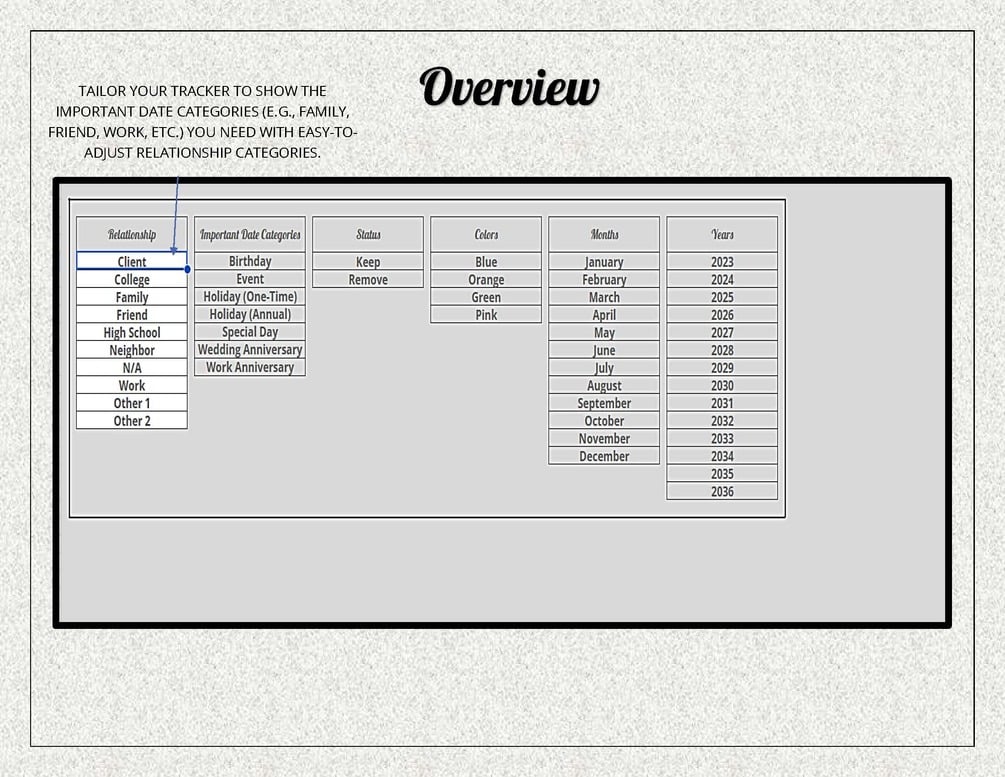This screenshot has width=1005, height=777.
Task: Select the Other 1 cell
Action: coord(131,403)
